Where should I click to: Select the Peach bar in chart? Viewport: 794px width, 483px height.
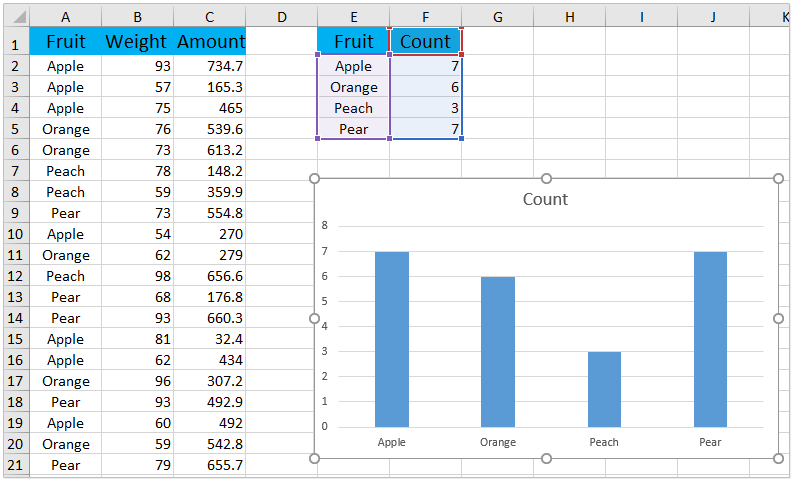604,390
